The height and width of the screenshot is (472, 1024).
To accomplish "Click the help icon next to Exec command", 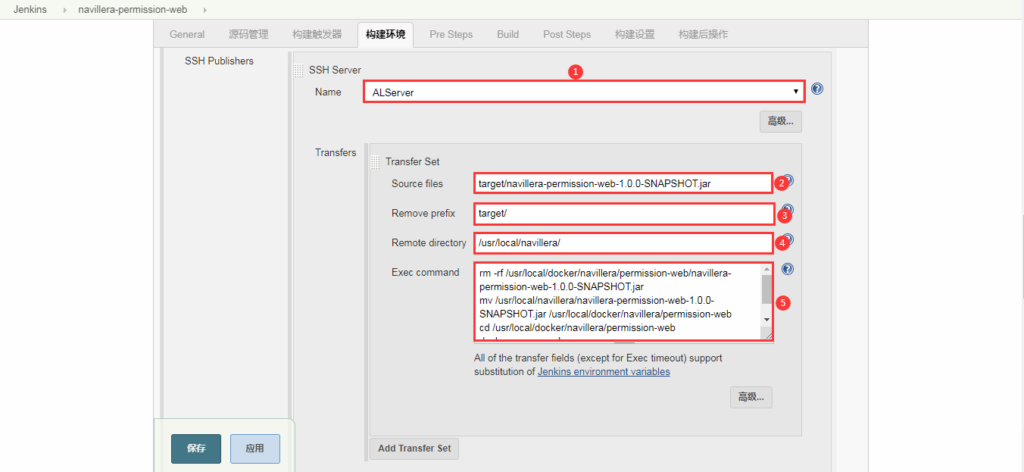I will (x=789, y=270).
